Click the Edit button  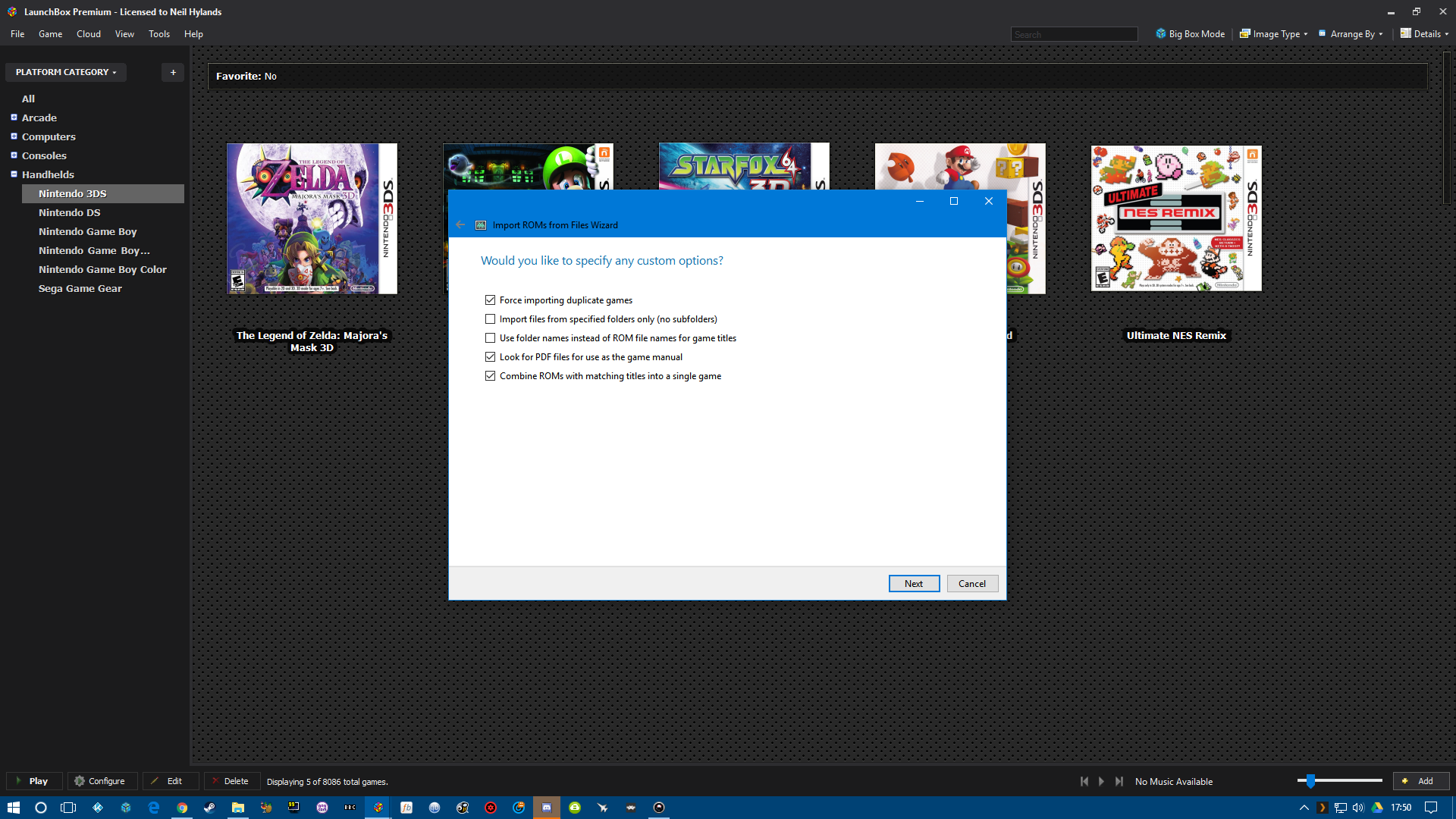[171, 781]
